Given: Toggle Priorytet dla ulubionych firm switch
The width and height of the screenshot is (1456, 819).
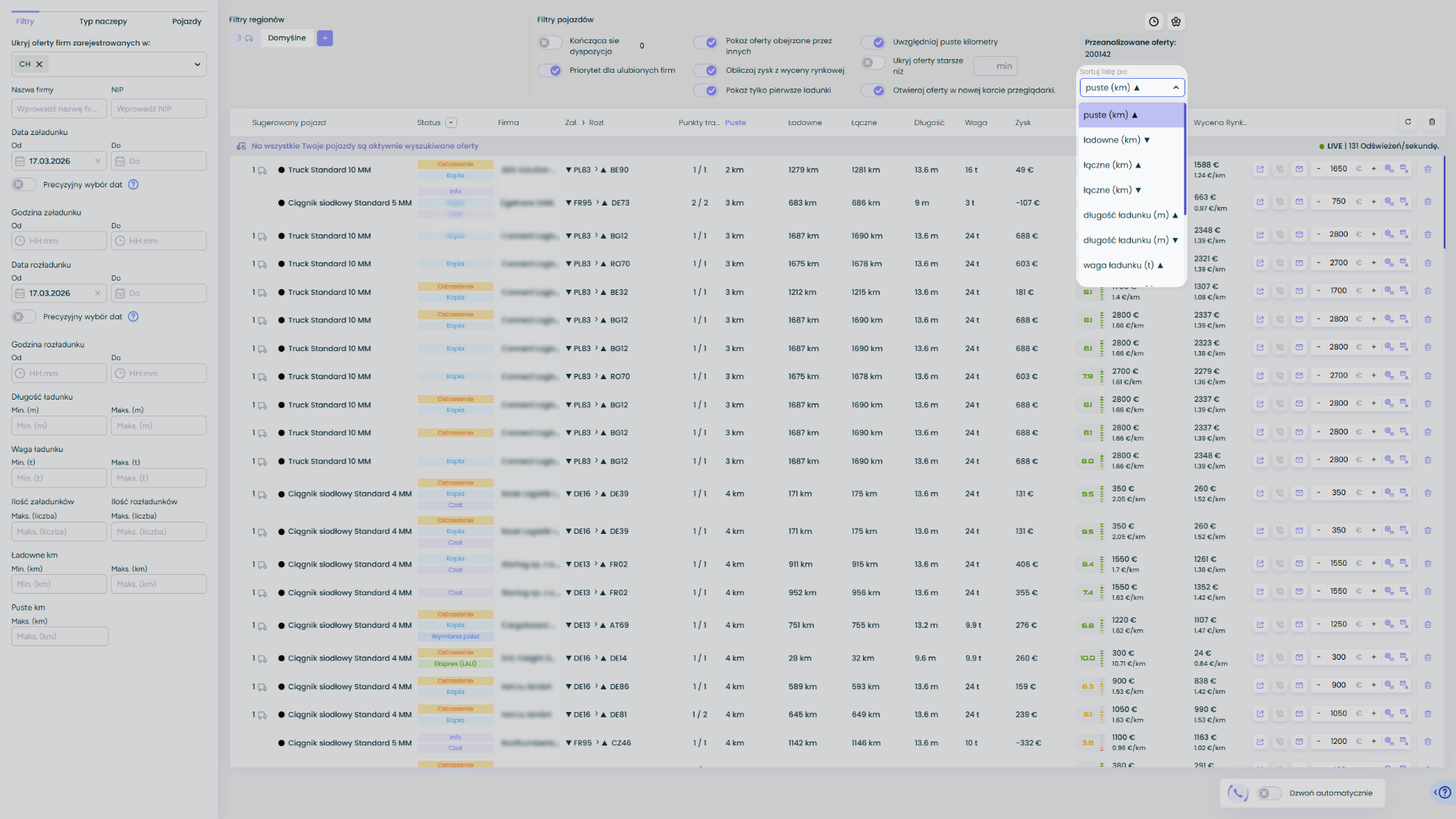Looking at the screenshot, I should point(550,71).
